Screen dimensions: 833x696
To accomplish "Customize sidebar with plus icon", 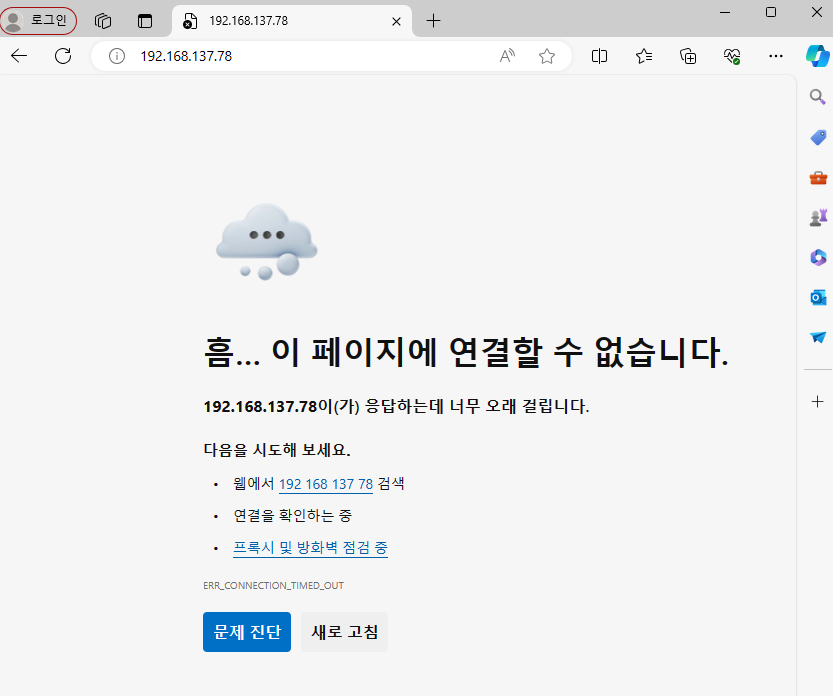I will 818,402.
